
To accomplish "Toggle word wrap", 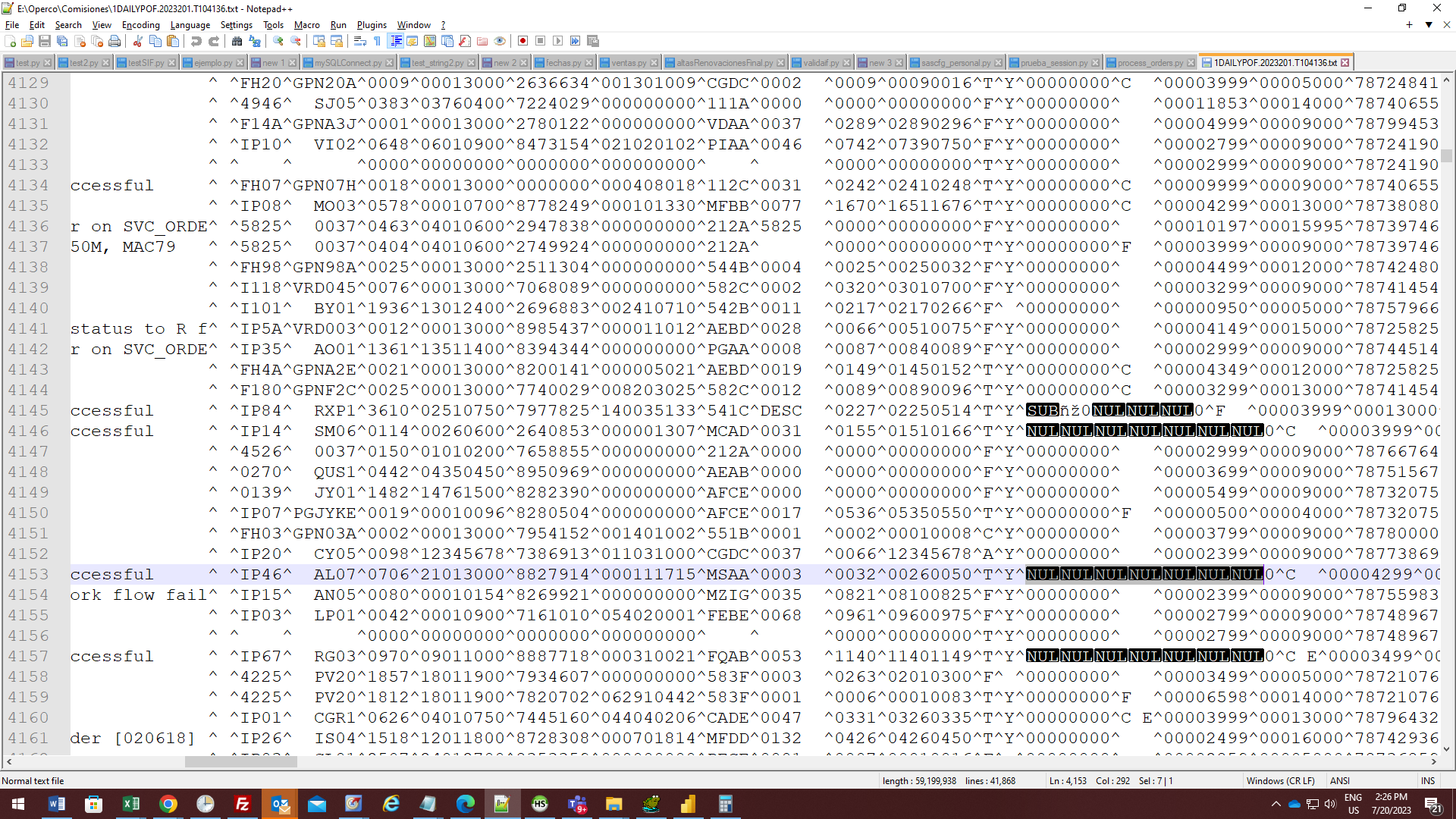I will pyautogui.click(x=359, y=41).
